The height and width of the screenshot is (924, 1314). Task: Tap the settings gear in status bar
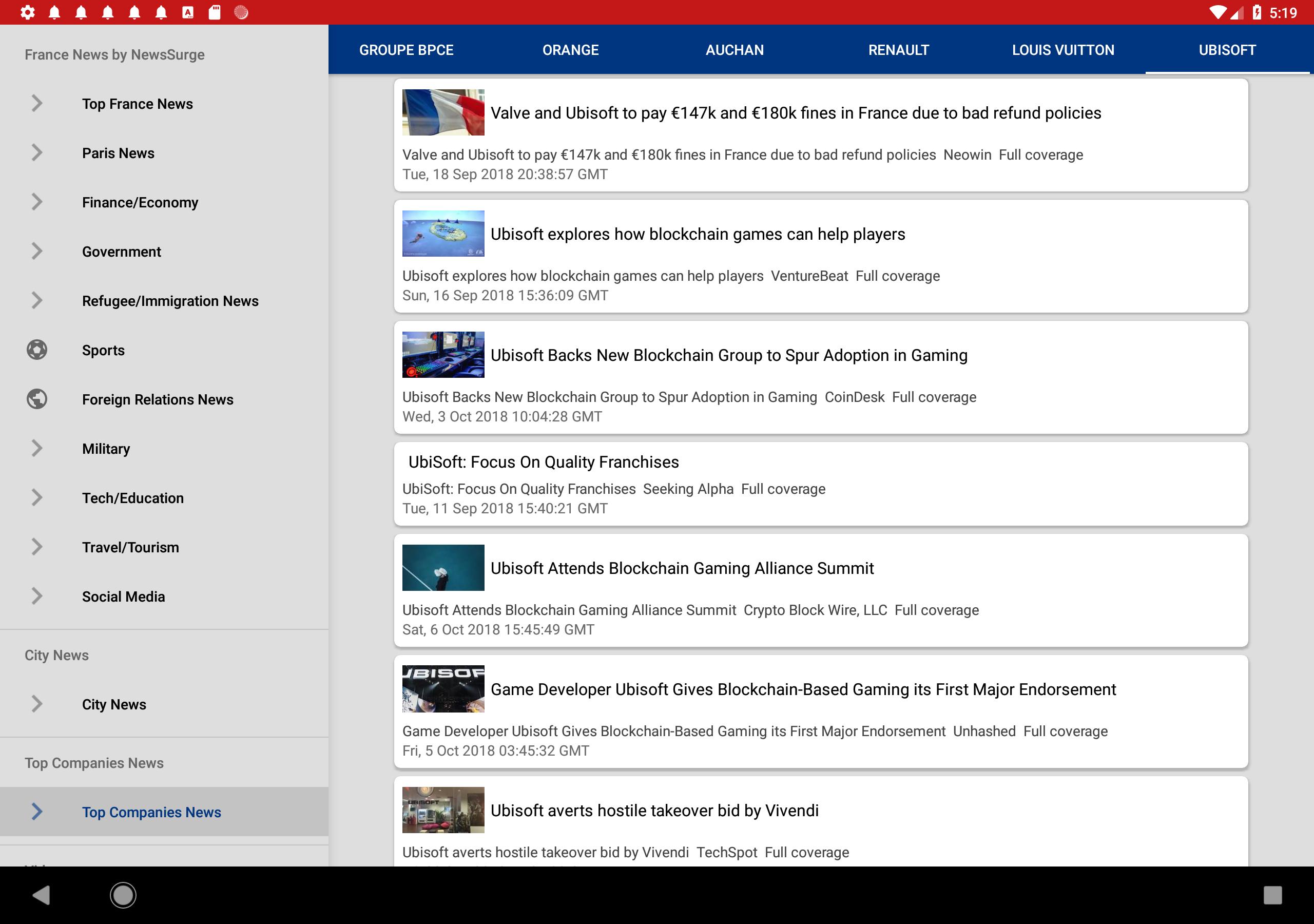tap(27, 12)
